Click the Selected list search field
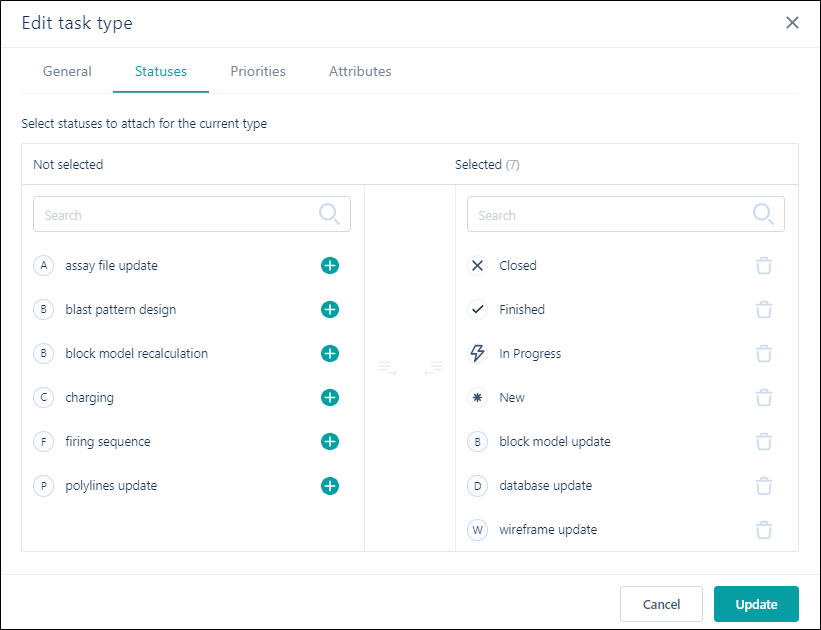This screenshot has height=630, width=821. (626, 214)
